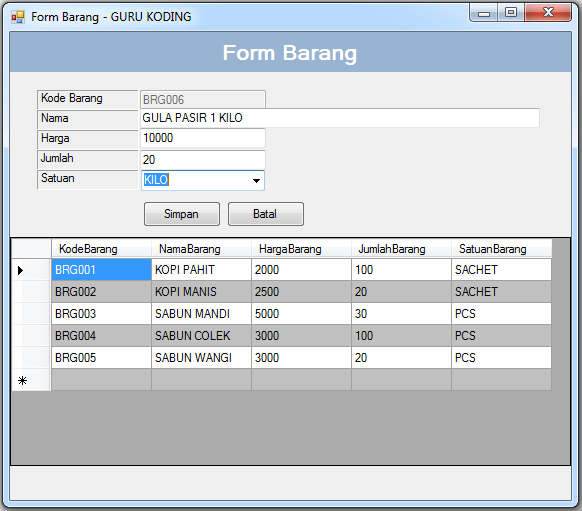Click the form application icon in title bar
Screen dimensions: 582x511
(17, 17)
